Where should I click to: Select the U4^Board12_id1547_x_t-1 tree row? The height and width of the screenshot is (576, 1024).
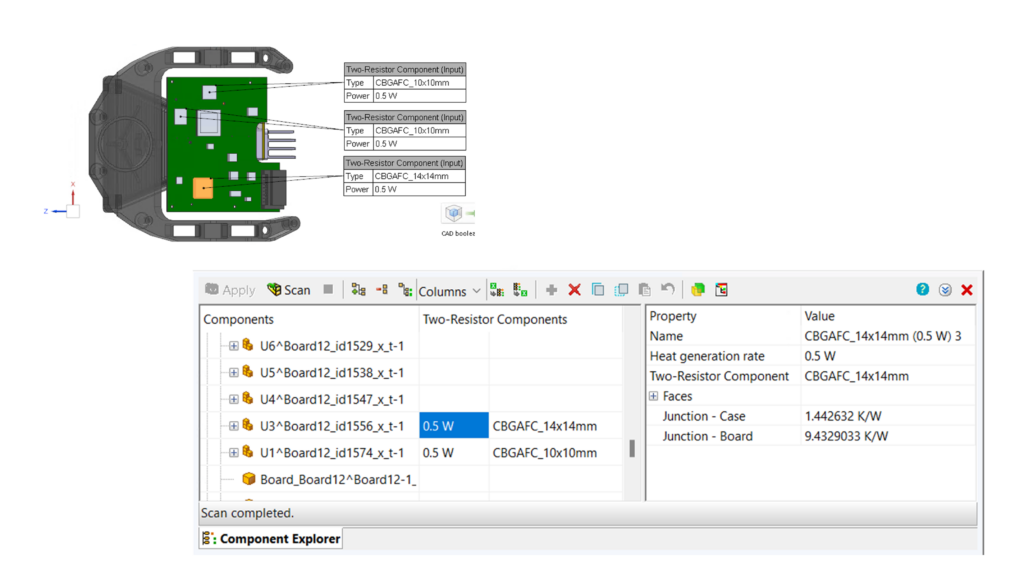[332, 399]
